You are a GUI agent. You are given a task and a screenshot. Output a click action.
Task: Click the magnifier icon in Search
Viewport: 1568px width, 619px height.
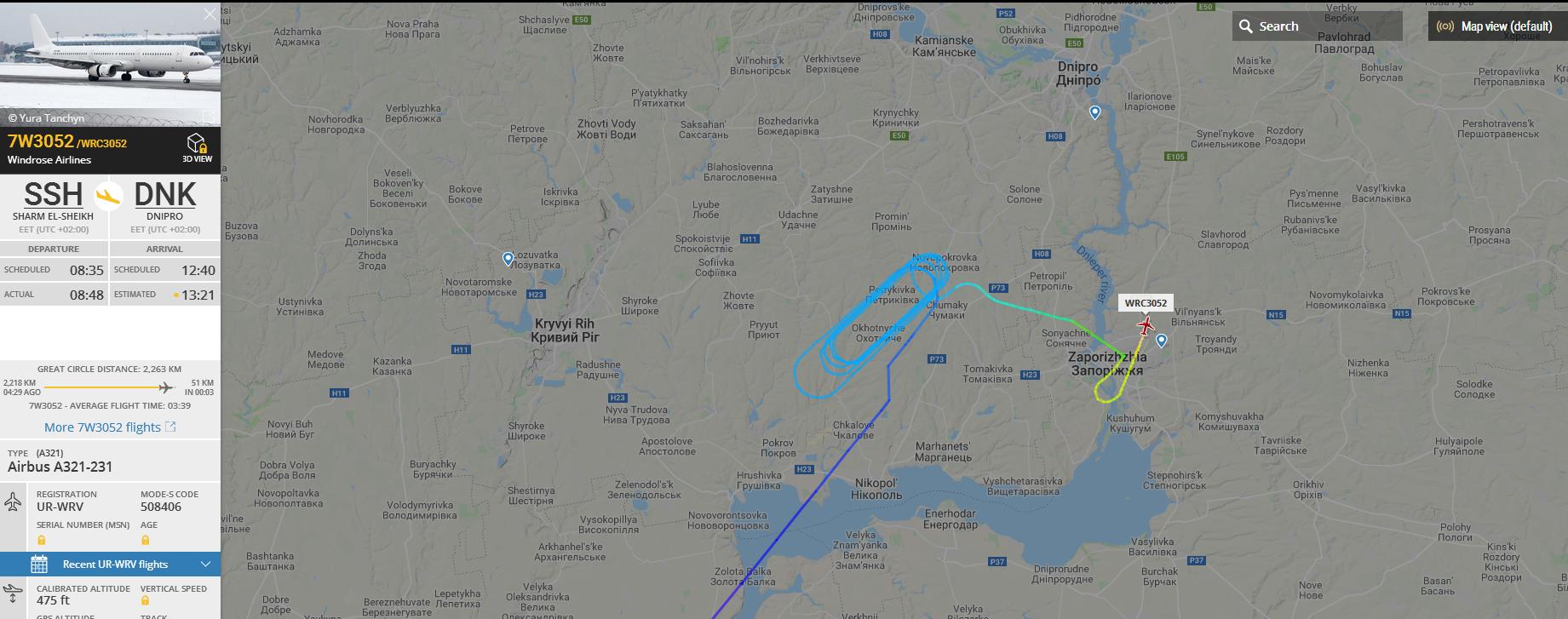(x=1246, y=26)
